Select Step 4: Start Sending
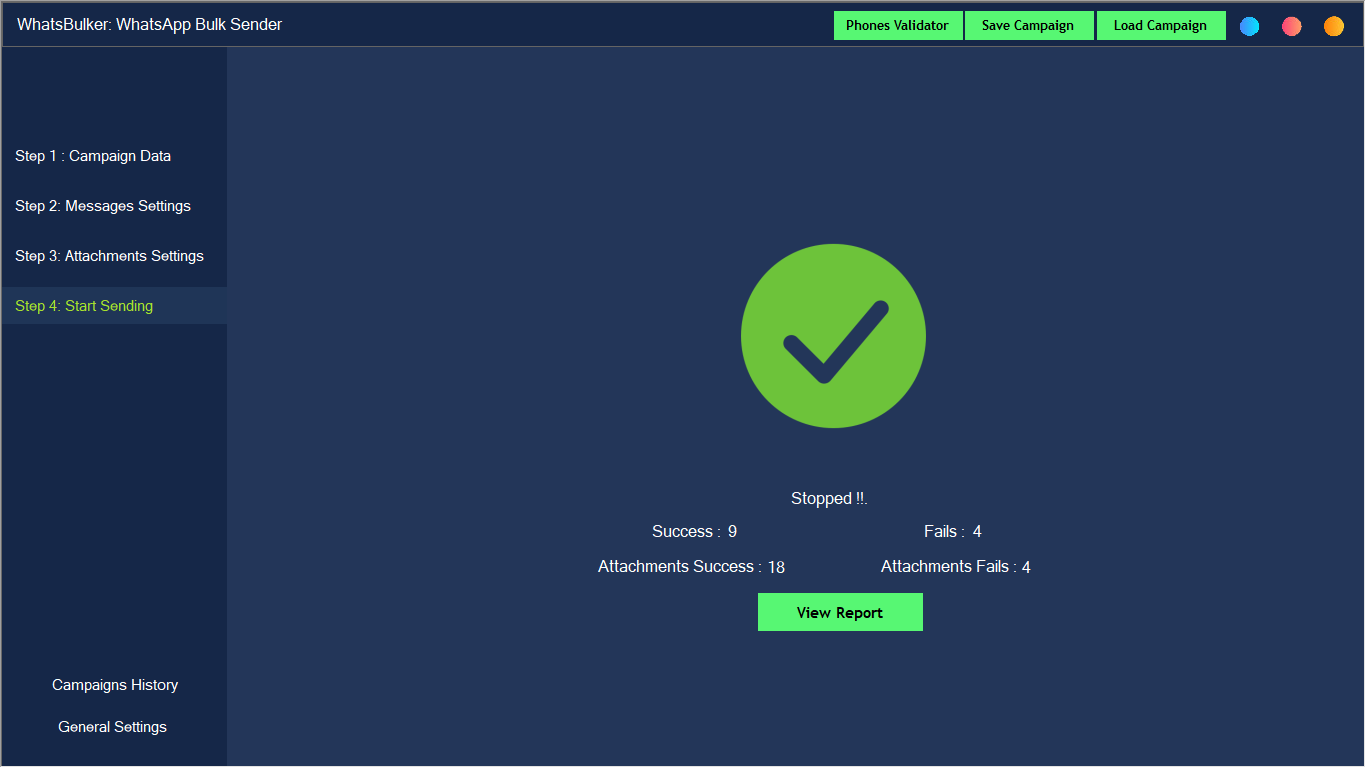 click(114, 306)
